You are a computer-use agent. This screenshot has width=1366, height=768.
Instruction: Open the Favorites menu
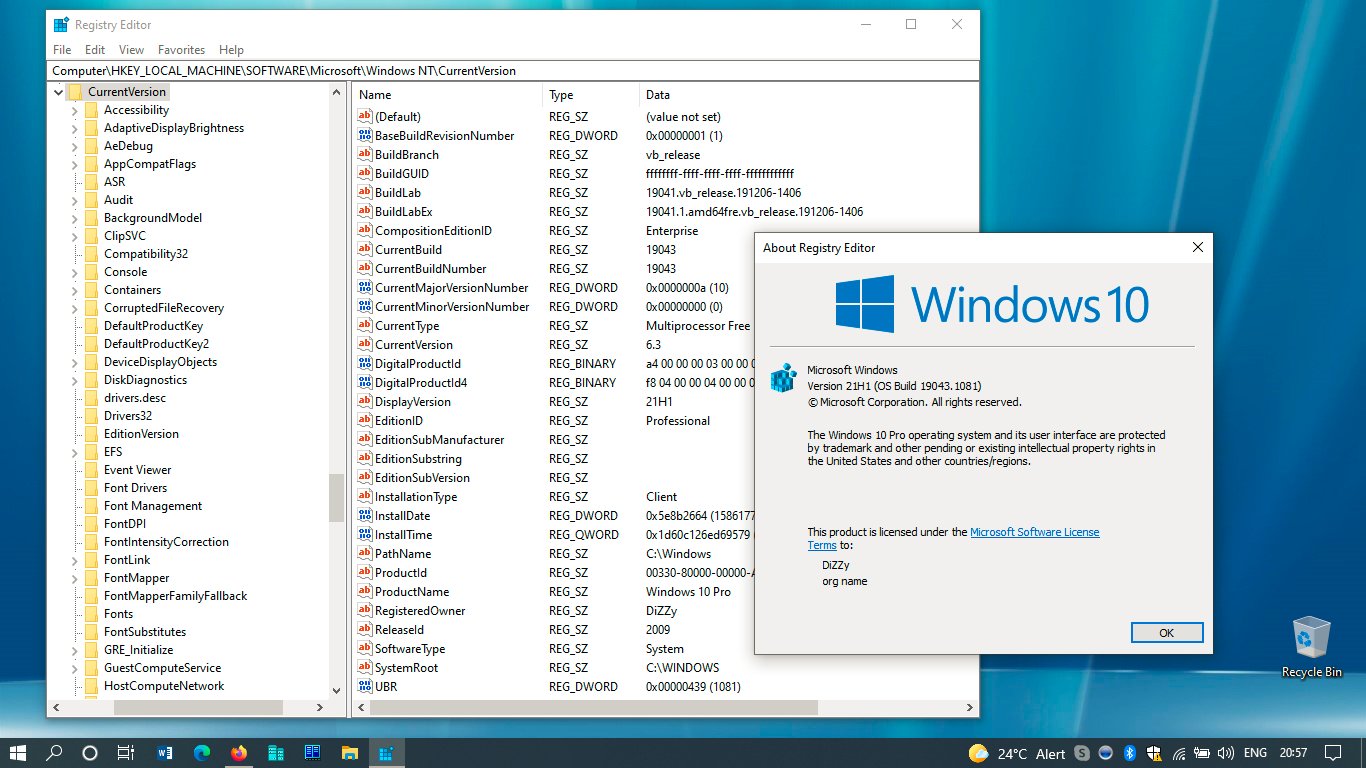click(181, 50)
